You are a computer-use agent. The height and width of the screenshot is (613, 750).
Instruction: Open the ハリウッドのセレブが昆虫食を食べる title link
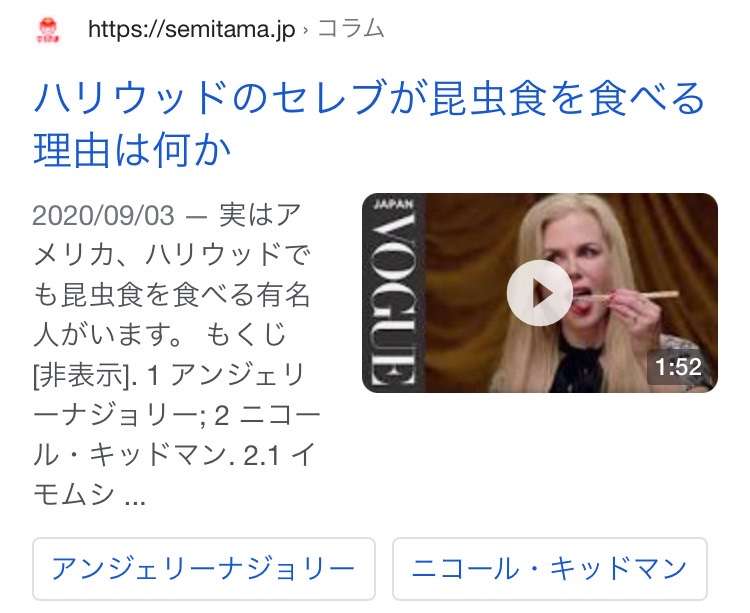[368, 99]
